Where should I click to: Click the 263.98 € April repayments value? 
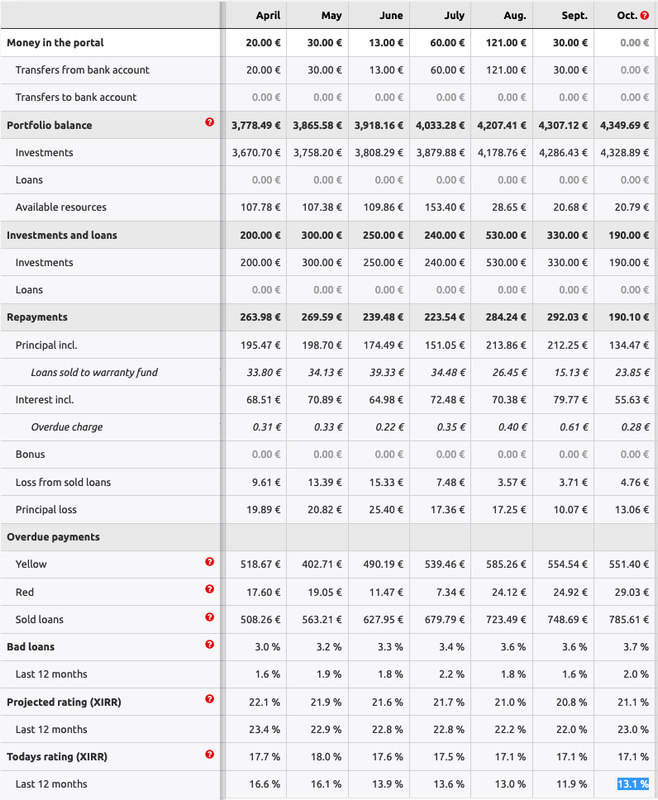[260, 317]
